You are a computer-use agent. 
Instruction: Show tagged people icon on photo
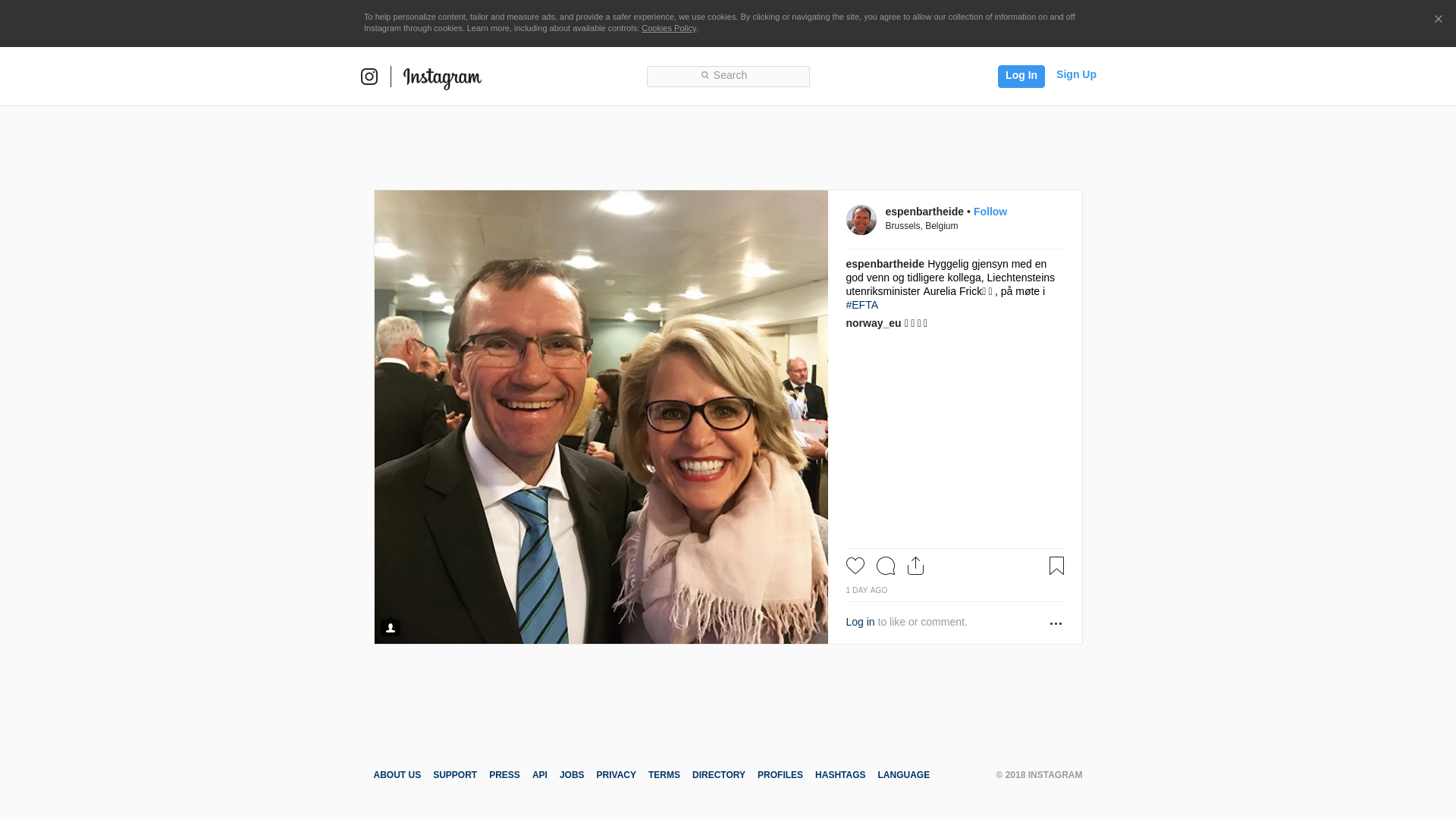(391, 628)
